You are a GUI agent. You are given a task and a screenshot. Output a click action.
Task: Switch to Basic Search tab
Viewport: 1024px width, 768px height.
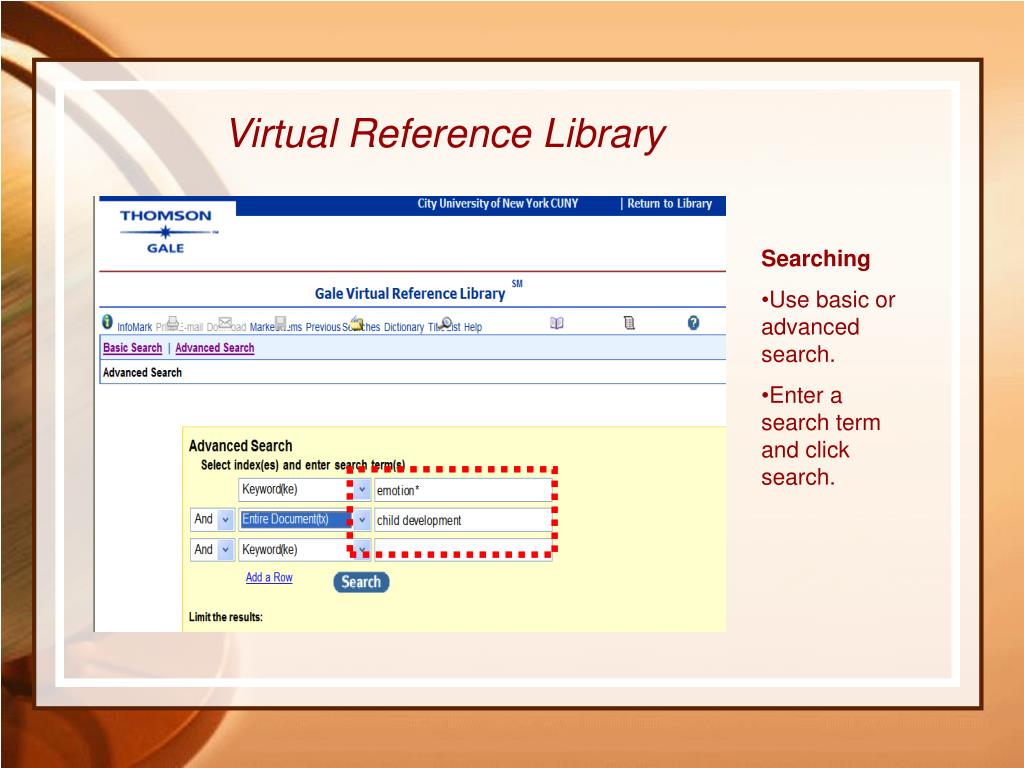point(133,348)
